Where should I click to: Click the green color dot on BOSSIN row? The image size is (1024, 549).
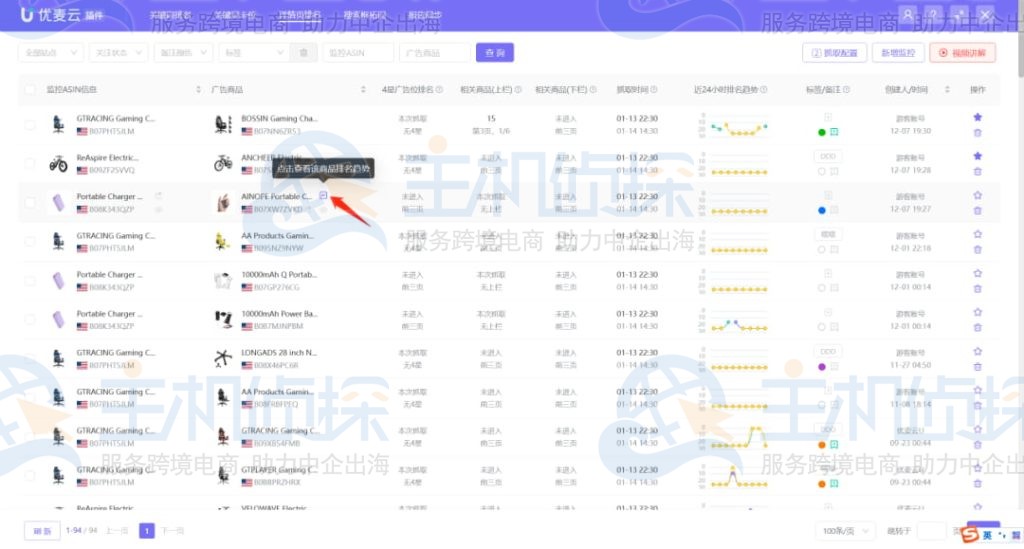(822, 133)
